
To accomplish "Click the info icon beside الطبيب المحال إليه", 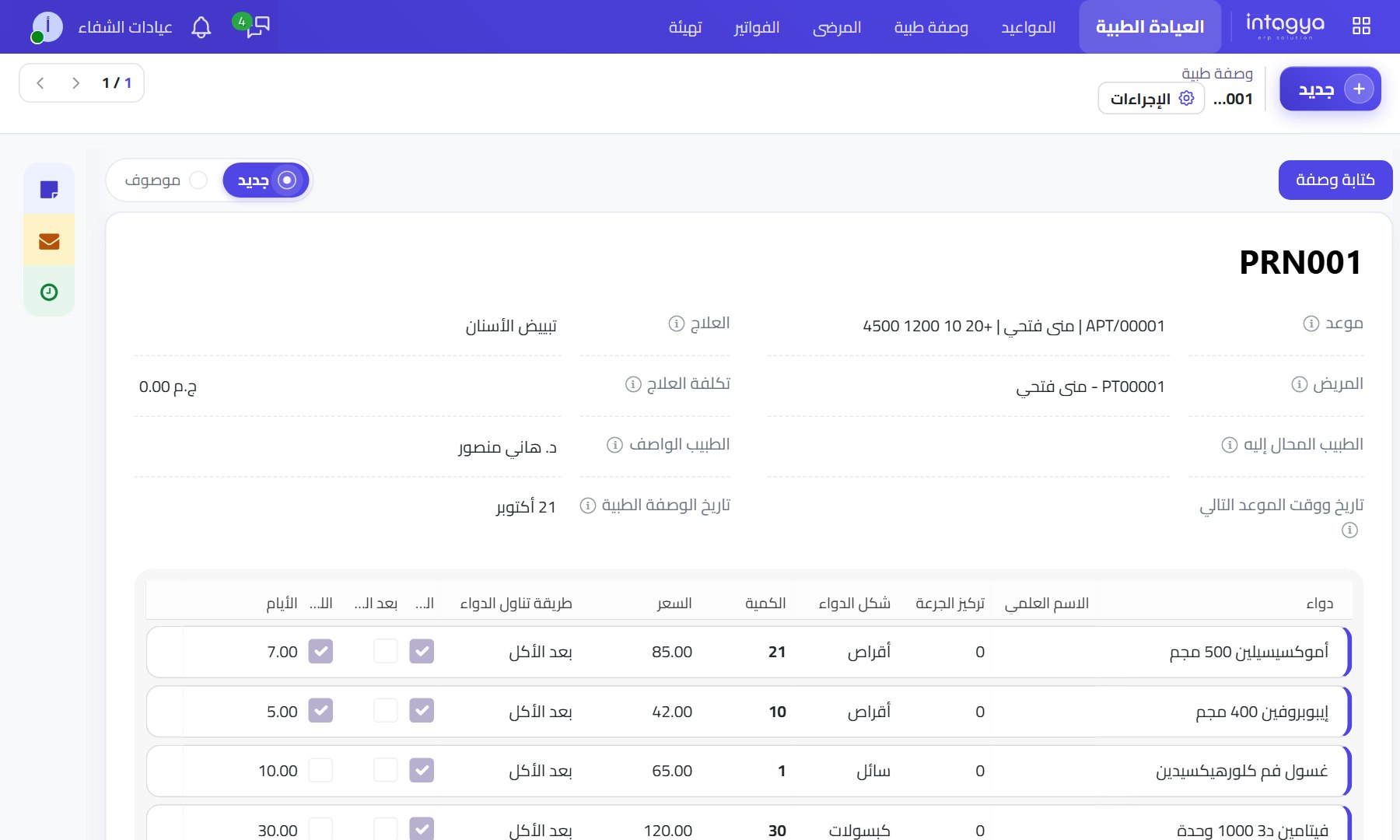I will (x=1230, y=445).
